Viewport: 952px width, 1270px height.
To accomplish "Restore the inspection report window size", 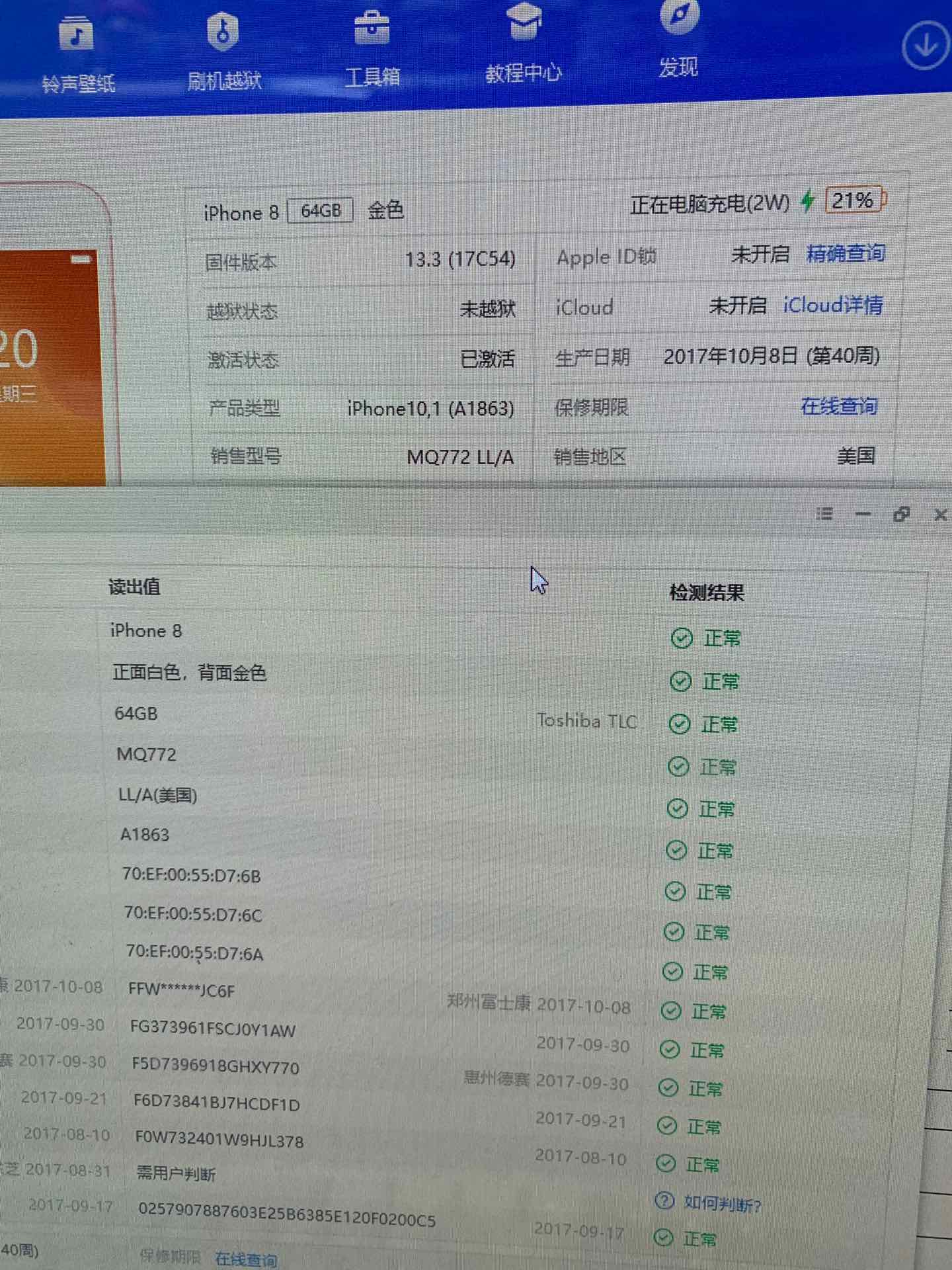I will (x=901, y=514).
